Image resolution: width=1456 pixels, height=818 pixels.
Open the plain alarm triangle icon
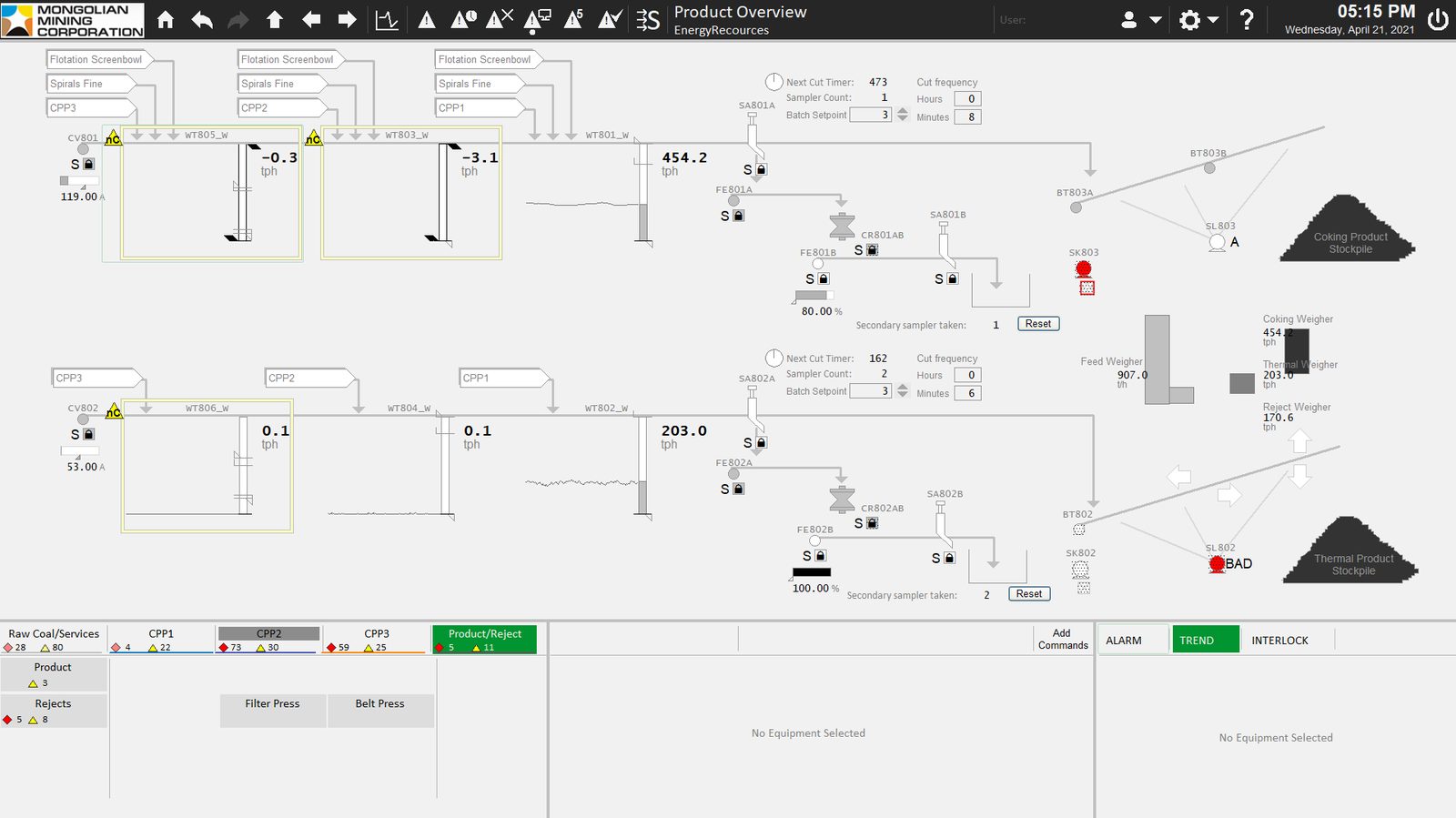(427, 19)
